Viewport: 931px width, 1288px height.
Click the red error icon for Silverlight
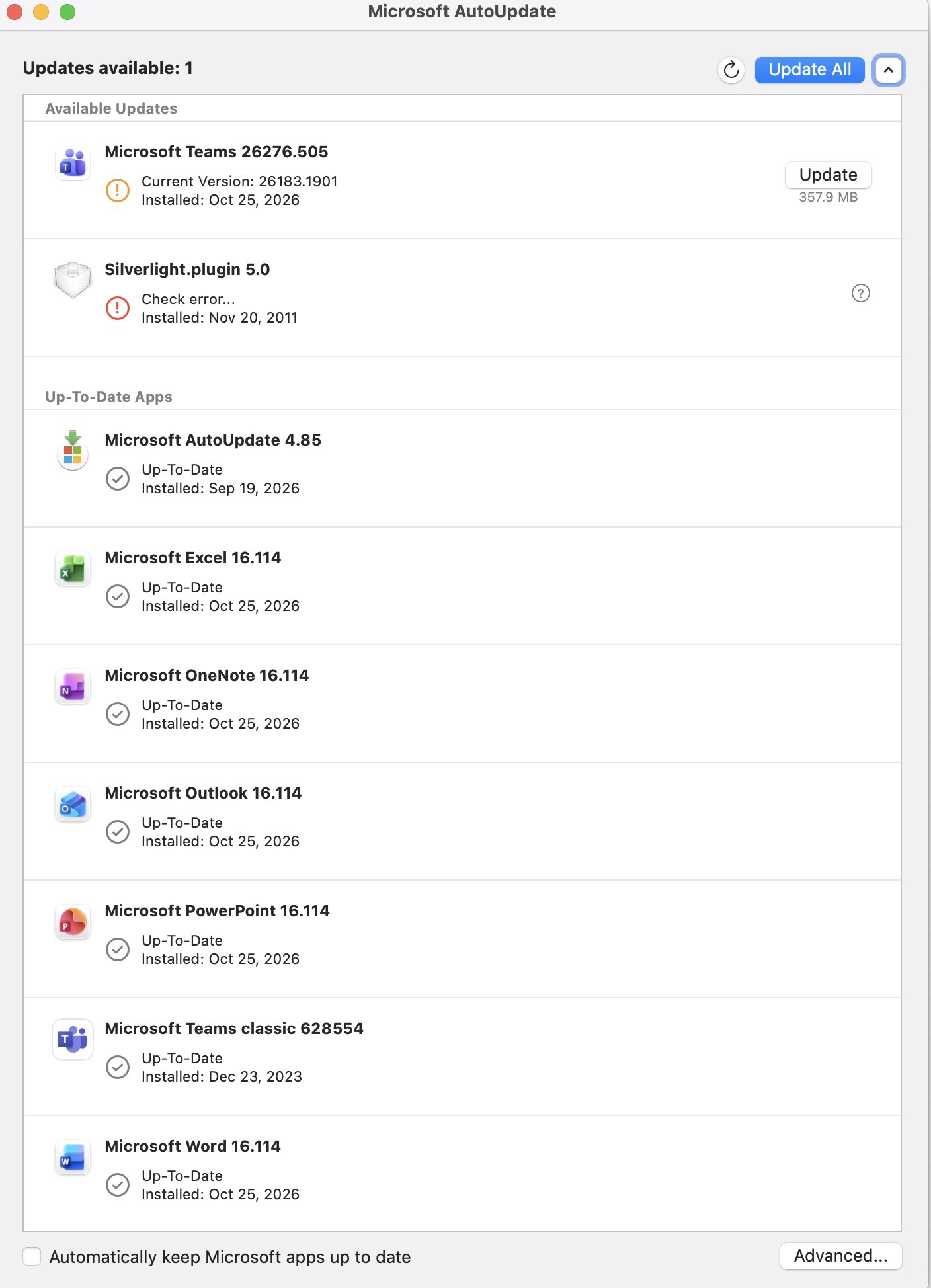click(x=118, y=308)
